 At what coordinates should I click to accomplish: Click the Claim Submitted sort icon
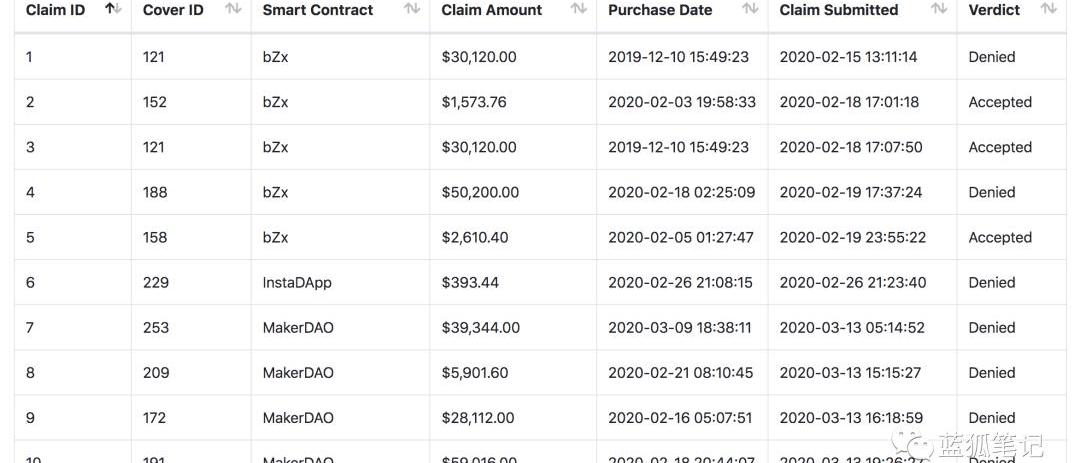[x=939, y=9]
